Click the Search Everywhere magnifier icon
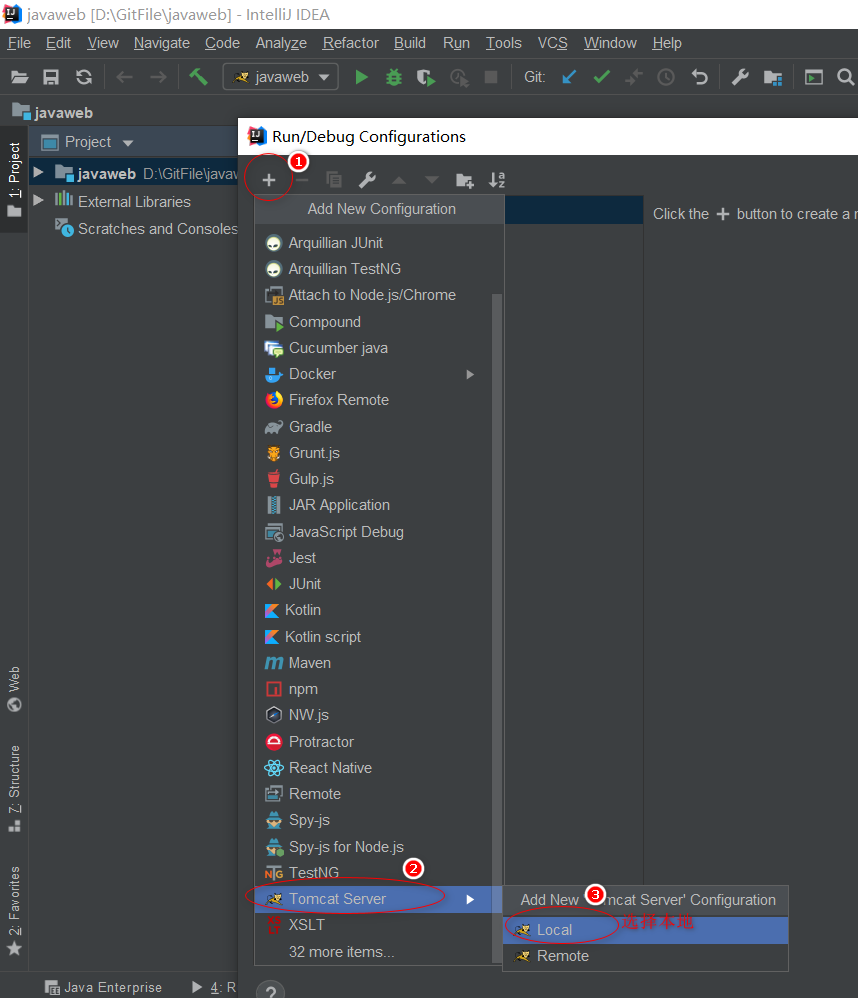The height and width of the screenshot is (998, 858). pyautogui.click(x=845, y=77)
